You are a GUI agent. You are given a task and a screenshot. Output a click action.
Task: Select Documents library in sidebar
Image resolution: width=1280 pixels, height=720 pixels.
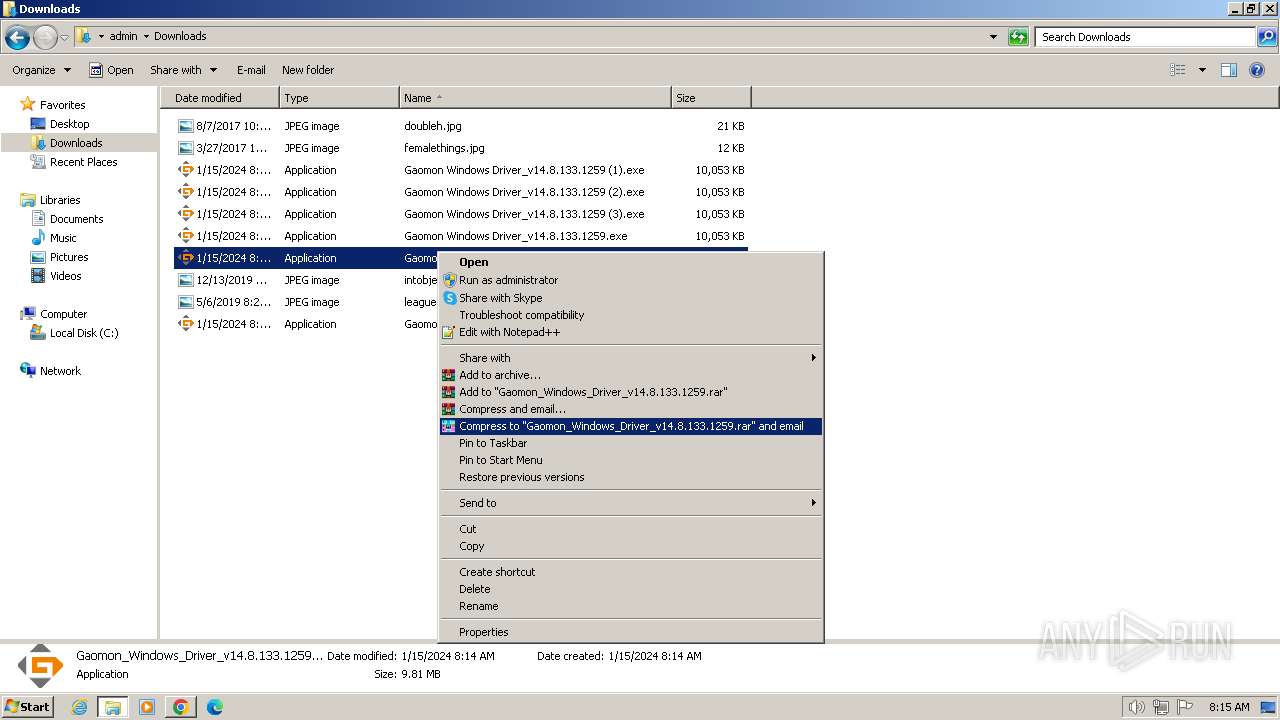[x=76, y=219]
